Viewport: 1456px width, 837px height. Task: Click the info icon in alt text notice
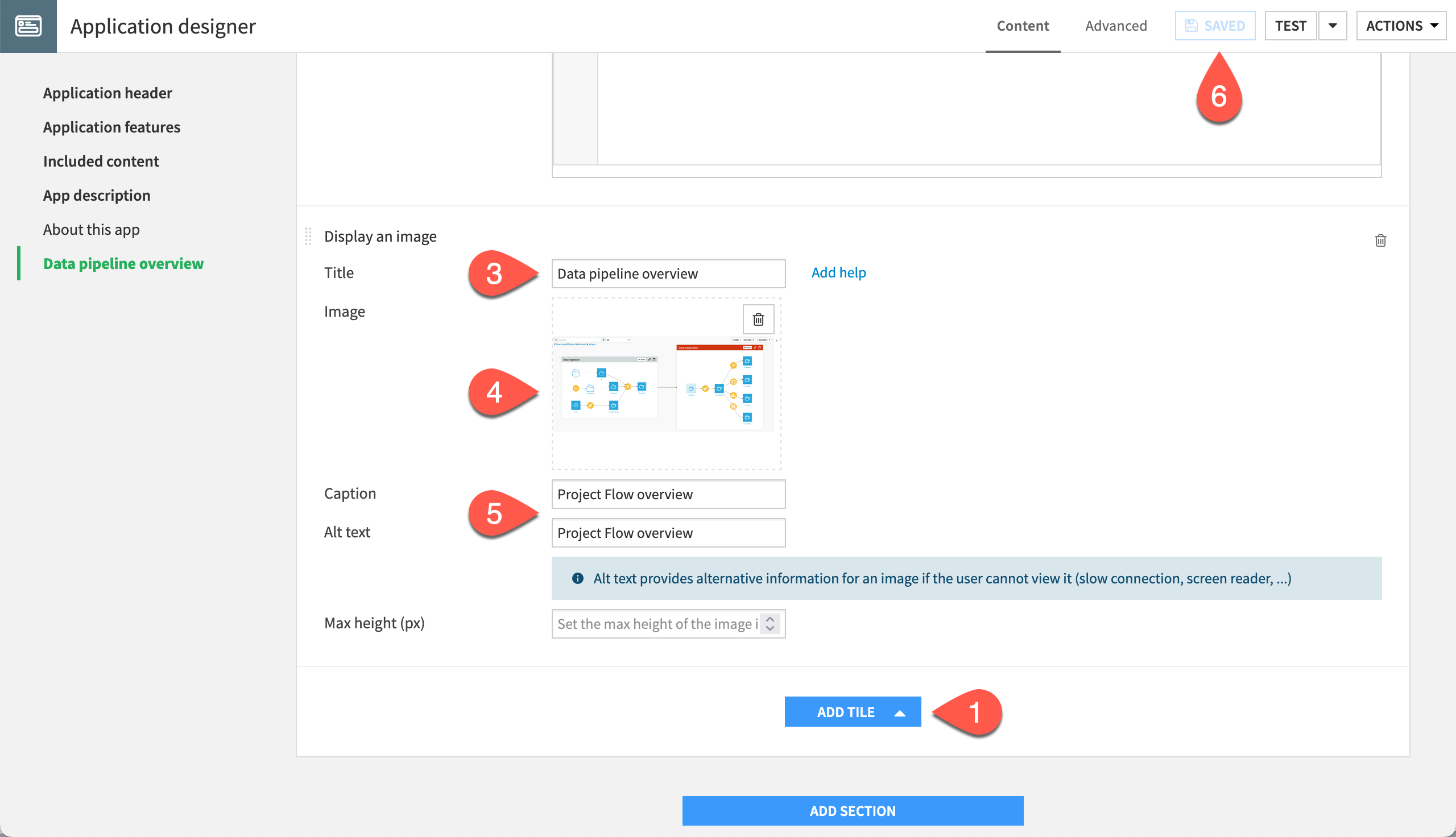tap(578, 578)
